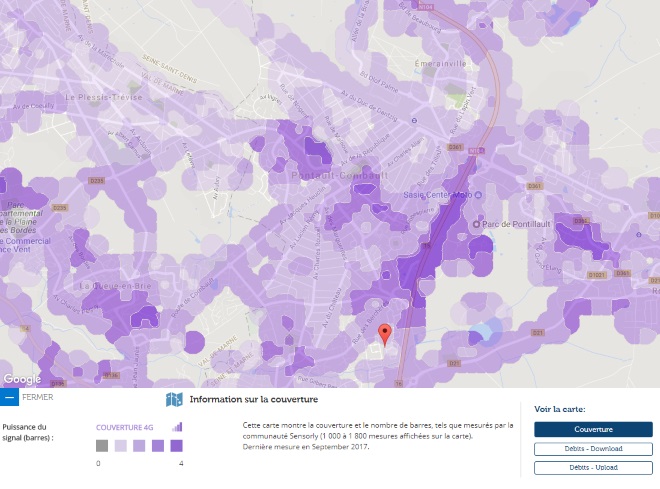The width and height of the screenshot is (660, 489).
Task: Click the Voir la carte heading
Action: tap(560, 409)
